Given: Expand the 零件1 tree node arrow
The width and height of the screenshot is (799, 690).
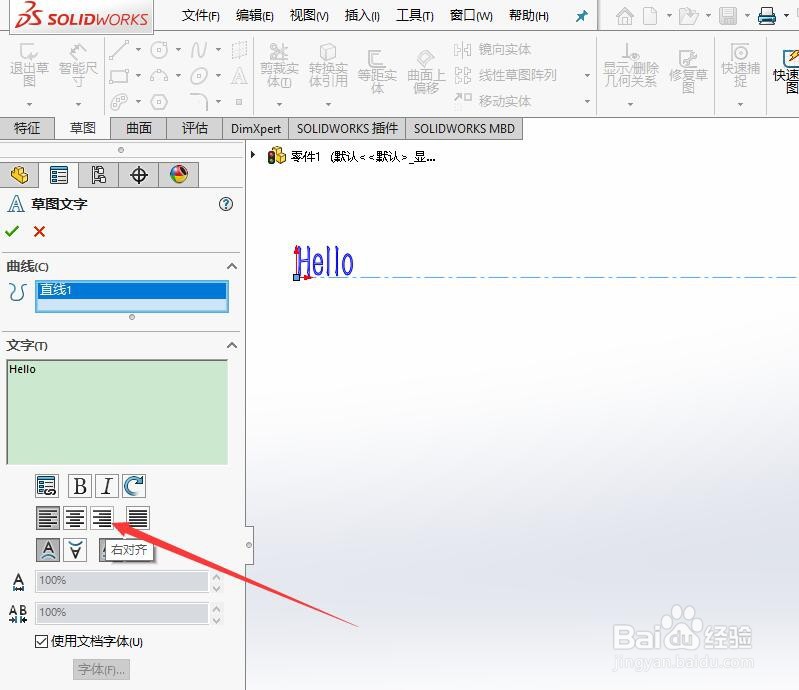Looking at the screenshot, I should [x=253, y=154].
